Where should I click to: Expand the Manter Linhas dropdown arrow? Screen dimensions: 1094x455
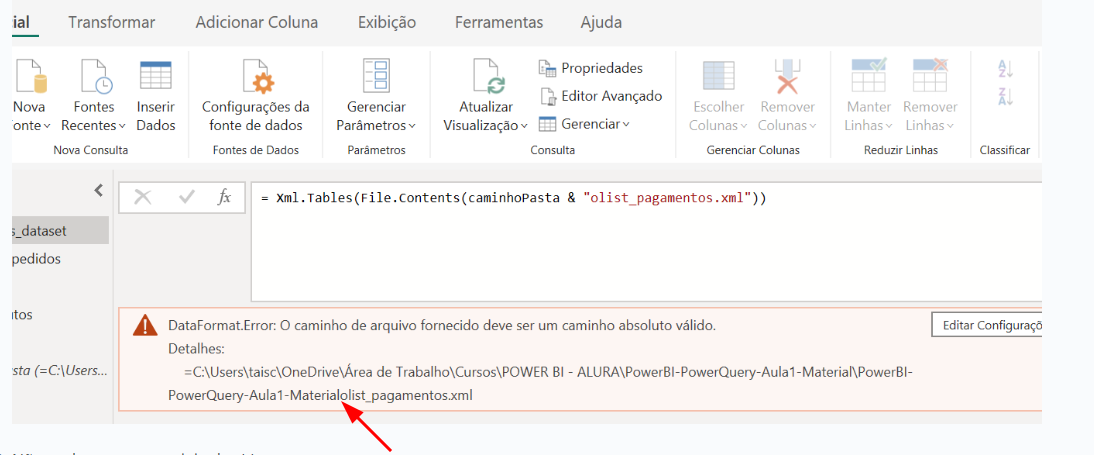tap(890, 126)
